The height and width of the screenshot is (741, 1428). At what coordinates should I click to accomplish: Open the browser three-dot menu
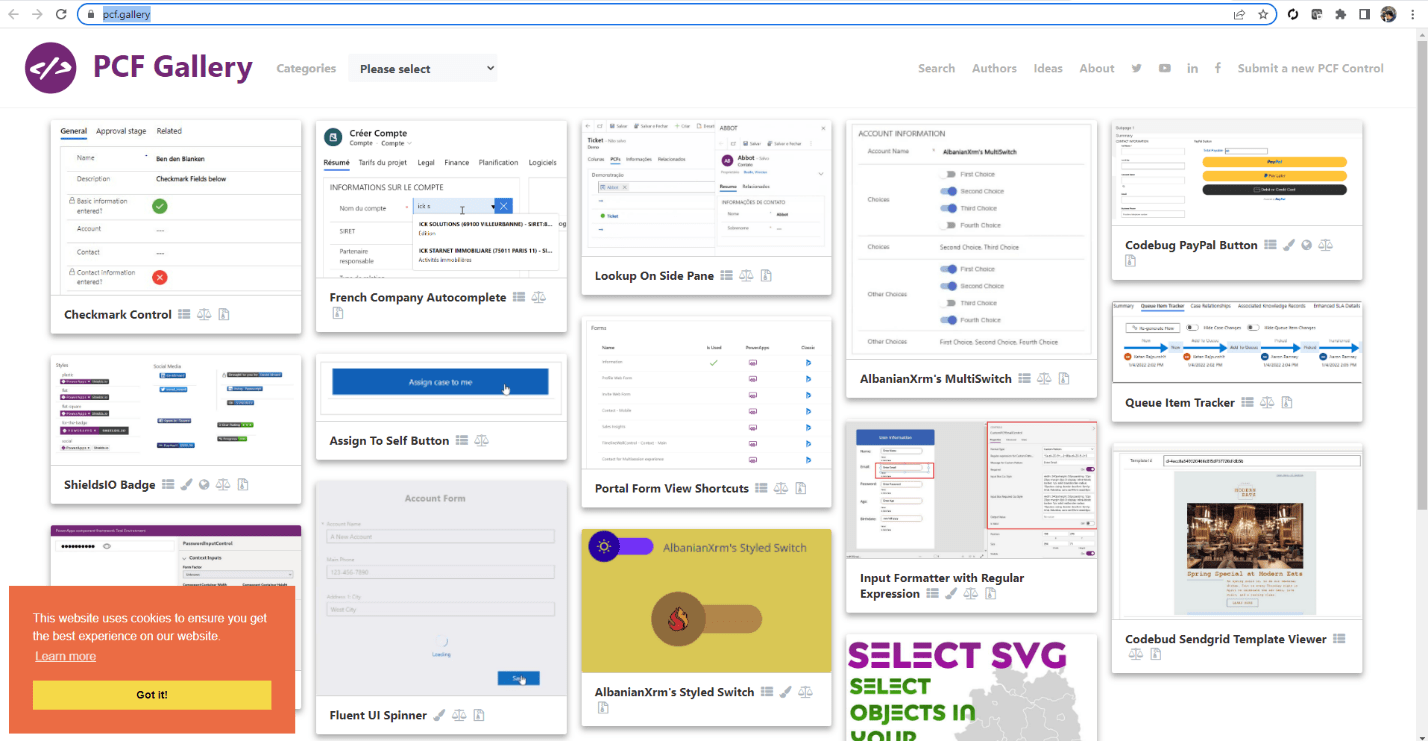point(1413,14)
